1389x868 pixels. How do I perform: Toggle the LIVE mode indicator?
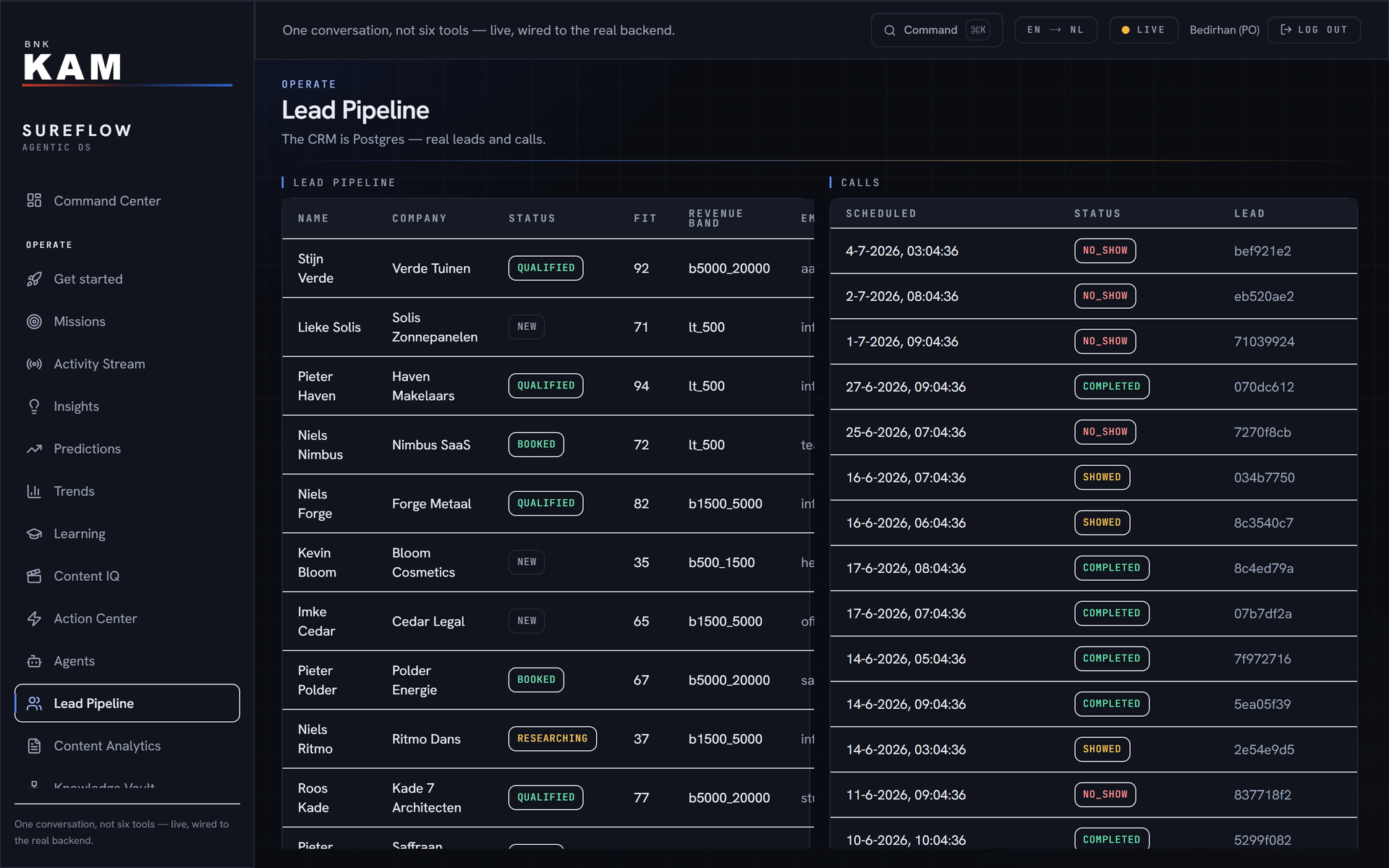pos(1144,30)
